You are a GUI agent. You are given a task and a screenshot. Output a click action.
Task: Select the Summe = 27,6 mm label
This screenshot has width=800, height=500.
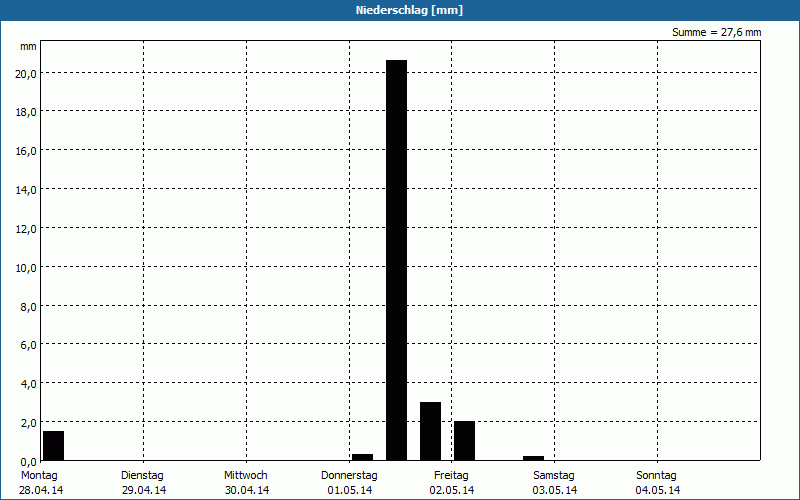(x=716, y=32)
